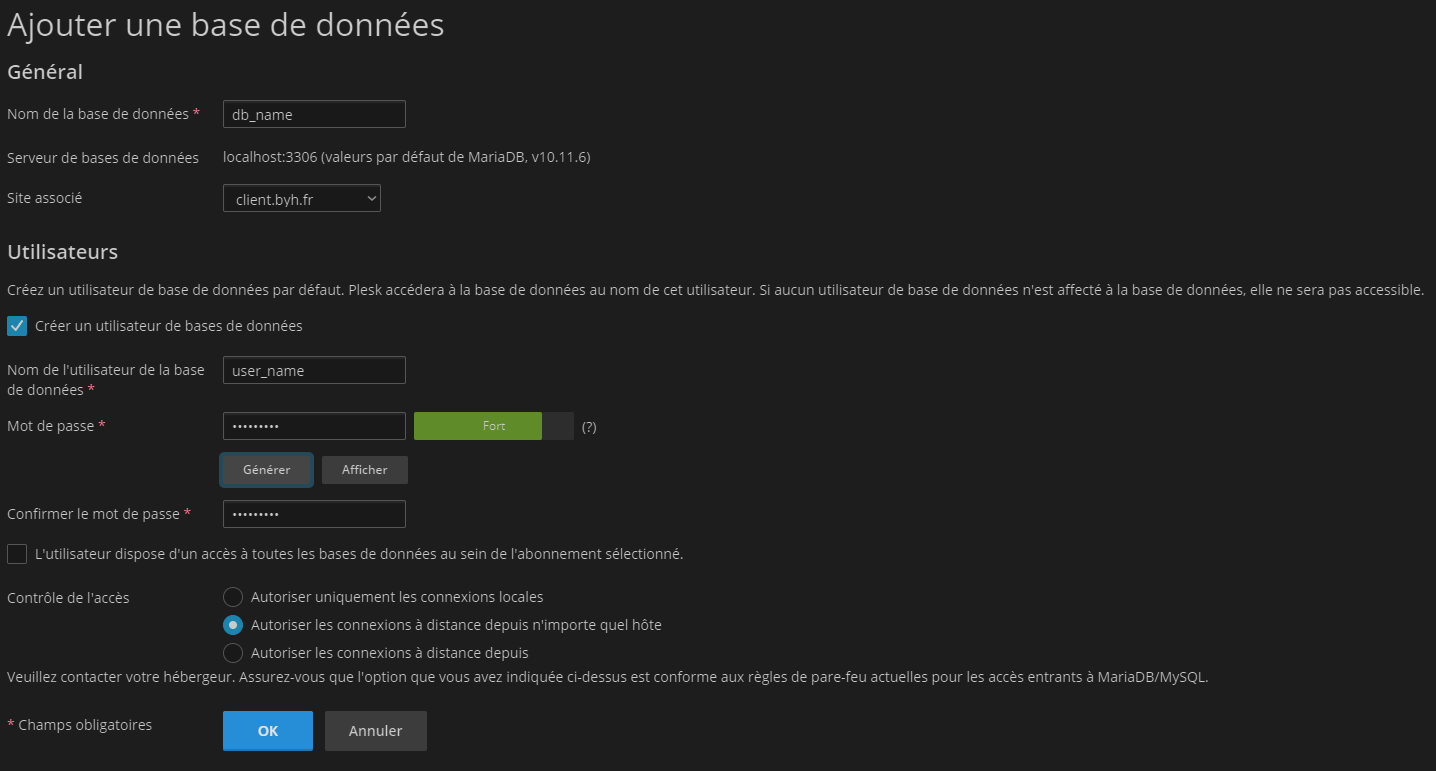The height and width of the screenshot is (771, 1436).
Task: Click the user_name input field
Action: [313, 370]
